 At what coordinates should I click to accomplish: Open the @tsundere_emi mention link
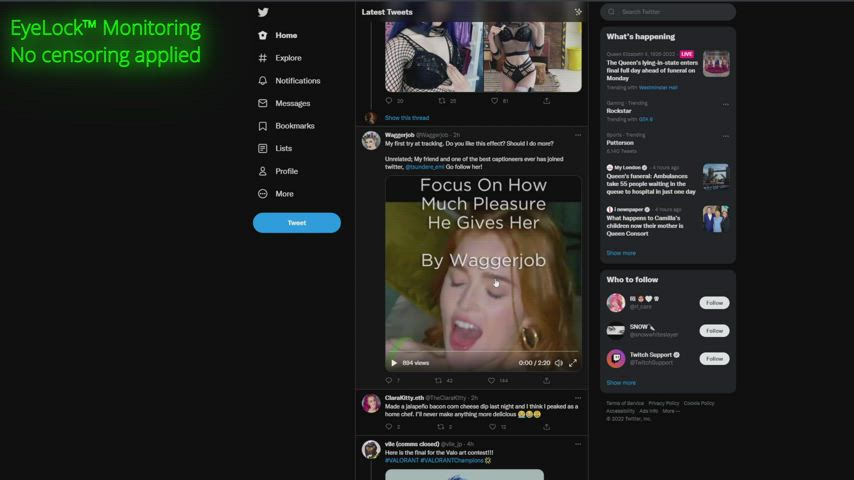(425, 167)
